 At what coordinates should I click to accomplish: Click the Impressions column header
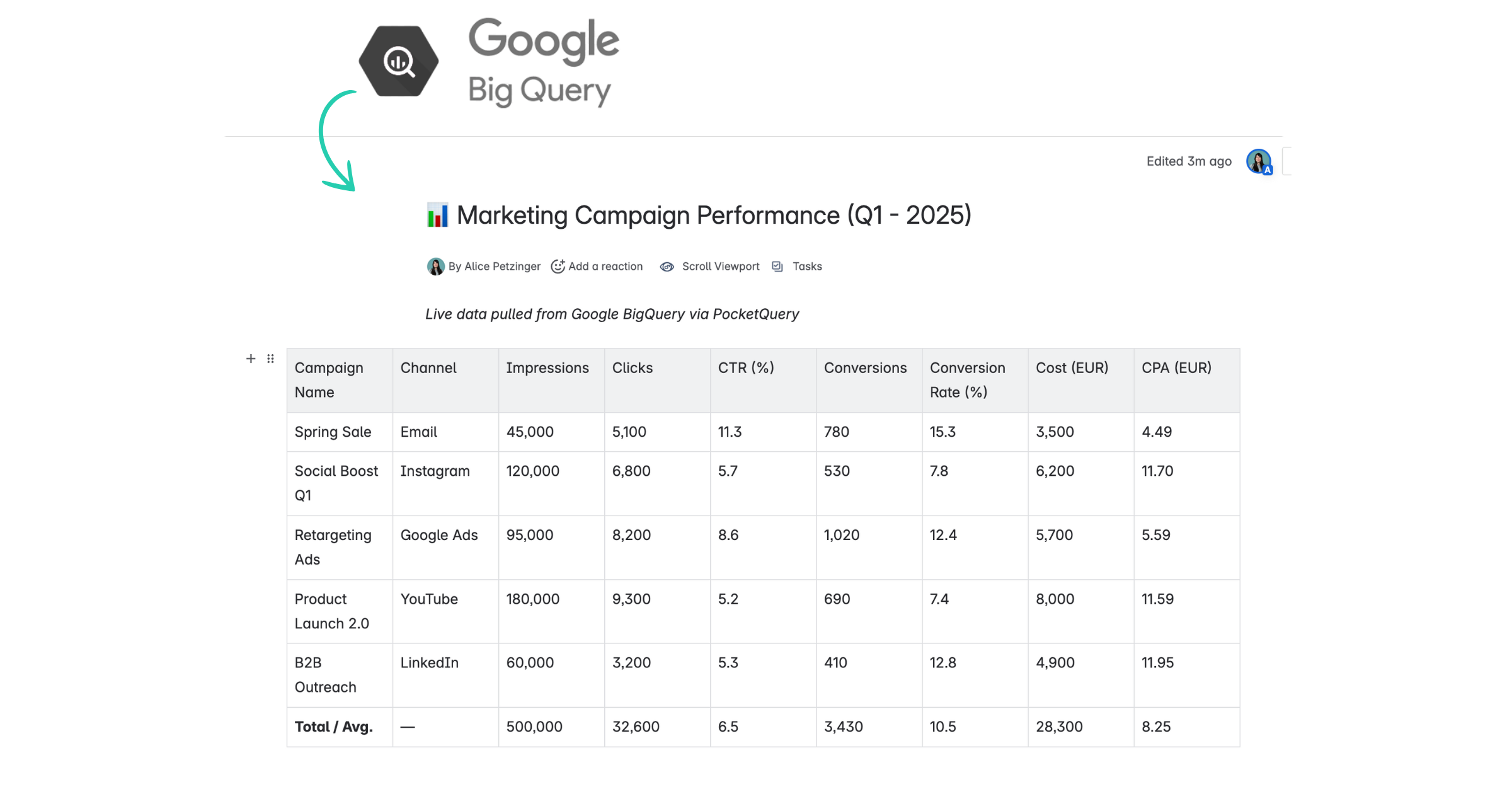tap(551, 381)
